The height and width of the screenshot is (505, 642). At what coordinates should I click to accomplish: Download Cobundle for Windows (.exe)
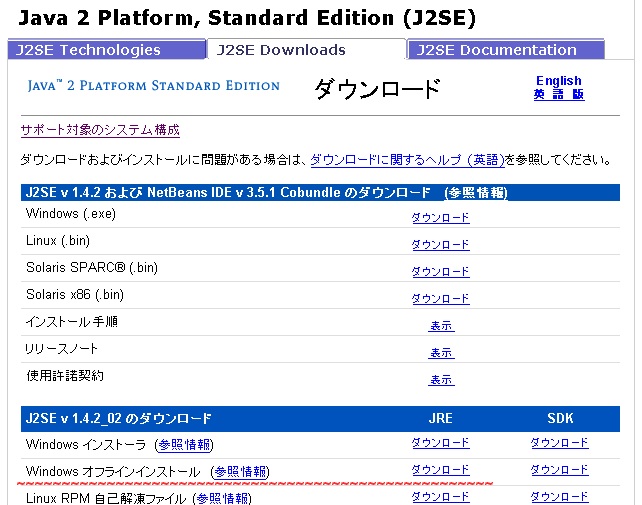441,217
